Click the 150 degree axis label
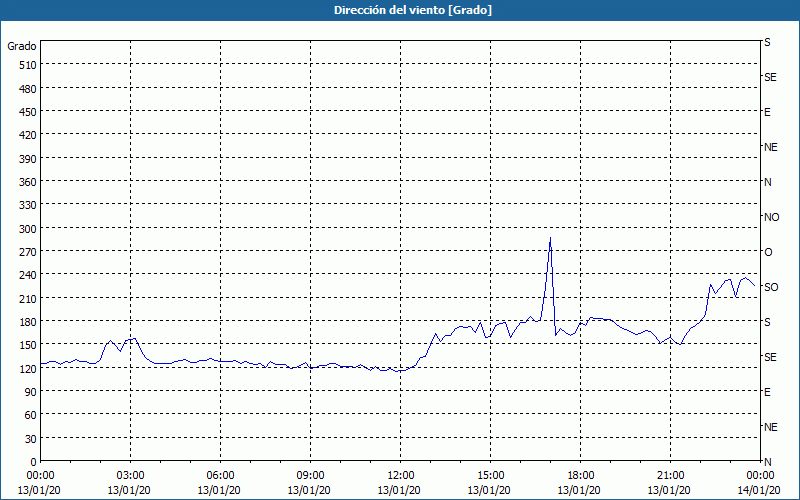The height and width of the screenshot is (500, 800). click(x=28, y=345)
